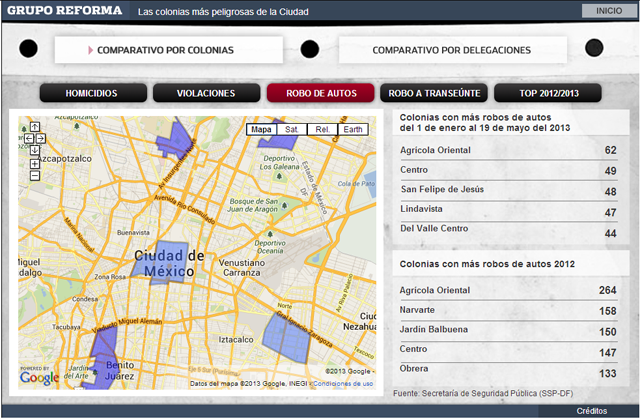Pan the map down with the arrow
Screen dimensions: 640x419
[35, 151]
